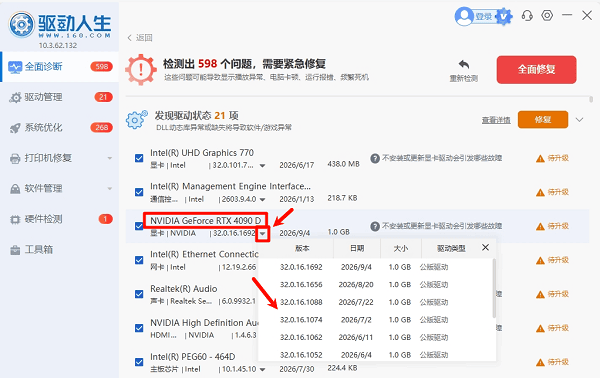
Task: Open the 驱动管理 section
Action: click(x=60, y=97)
